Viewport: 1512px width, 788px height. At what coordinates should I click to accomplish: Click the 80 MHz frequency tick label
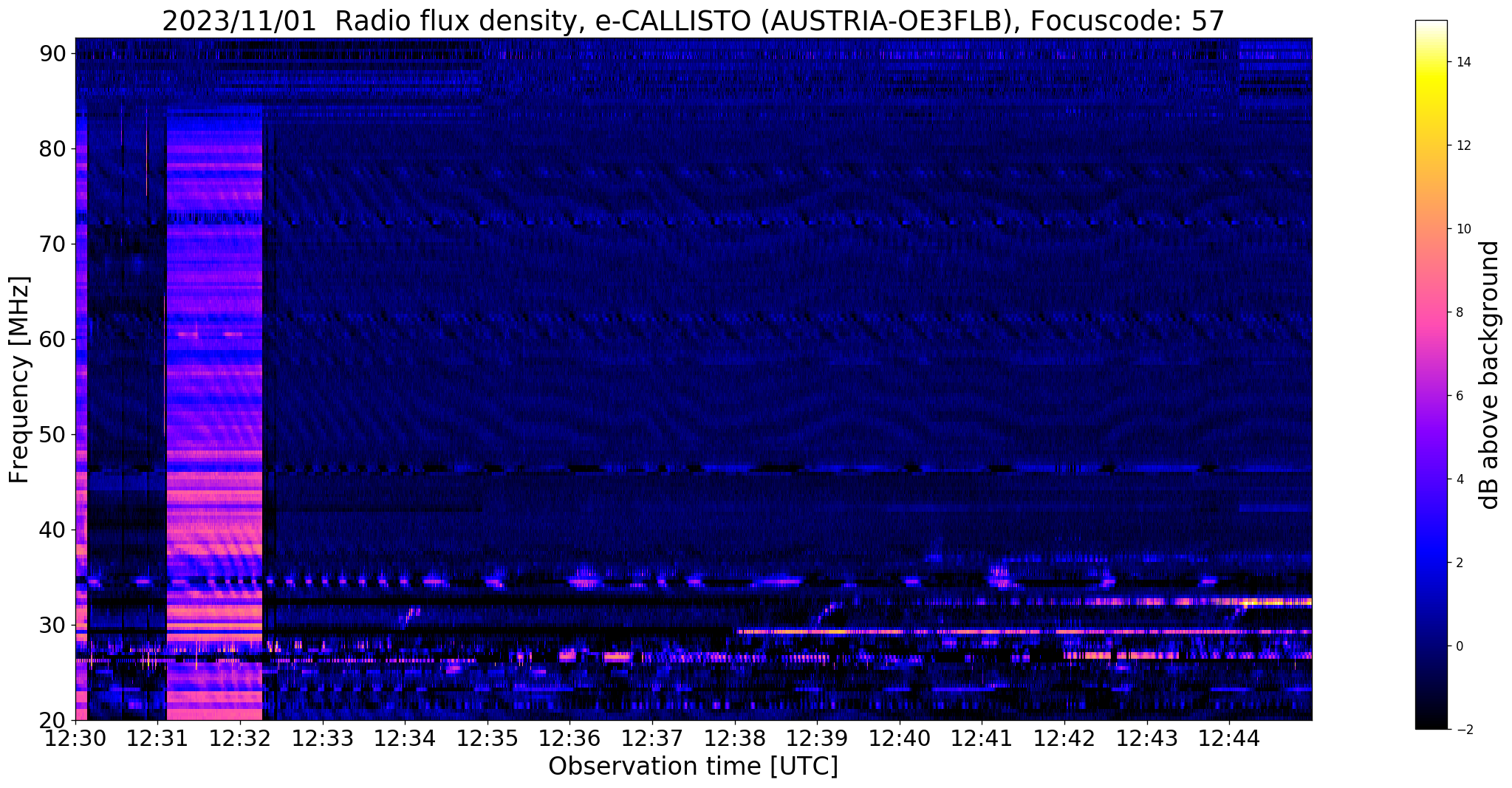click(x=53, y=148)
